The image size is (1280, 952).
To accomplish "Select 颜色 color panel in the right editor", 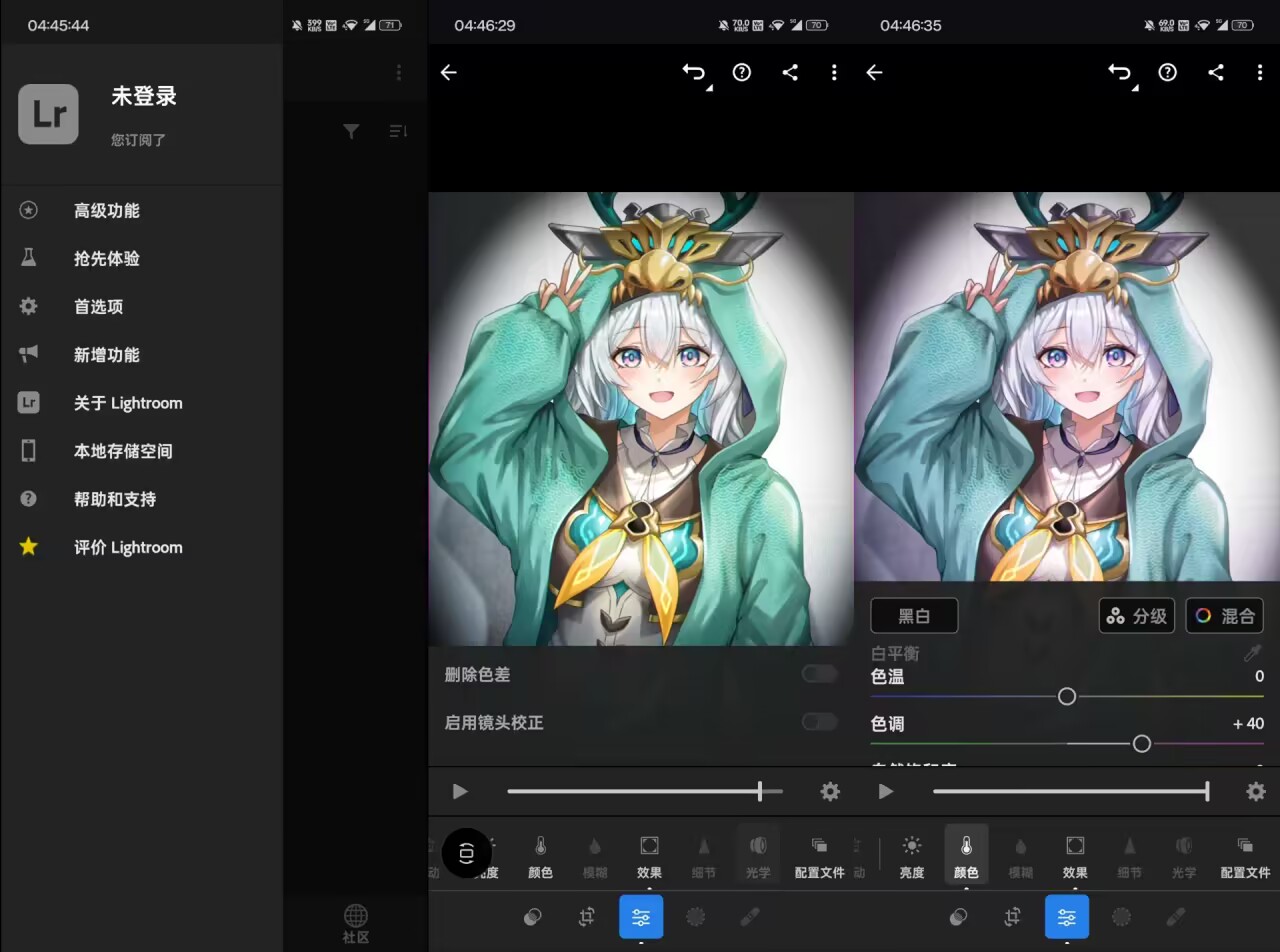I will coord(966,857).
